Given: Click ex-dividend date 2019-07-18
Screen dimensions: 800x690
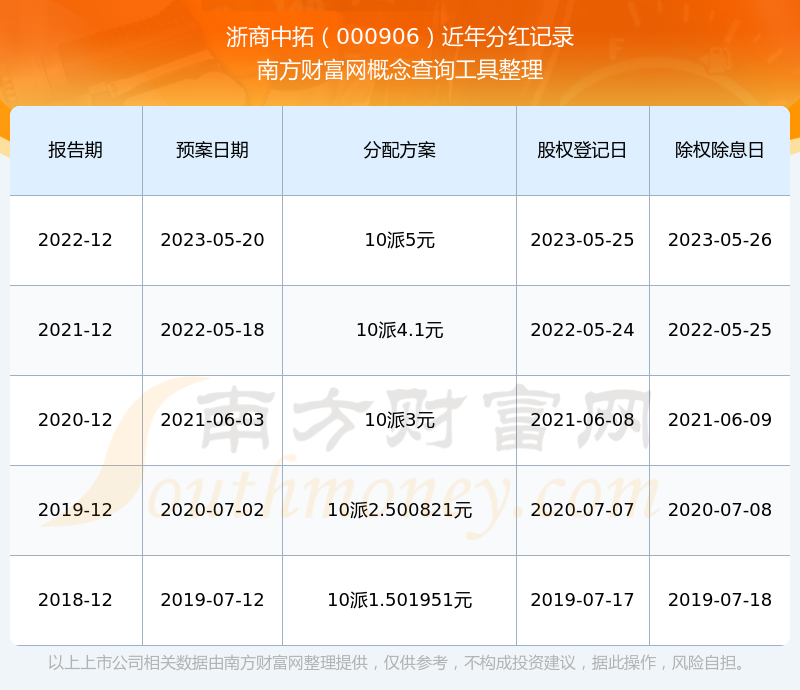Looking at the screenshot, I should tap(720, 600).
